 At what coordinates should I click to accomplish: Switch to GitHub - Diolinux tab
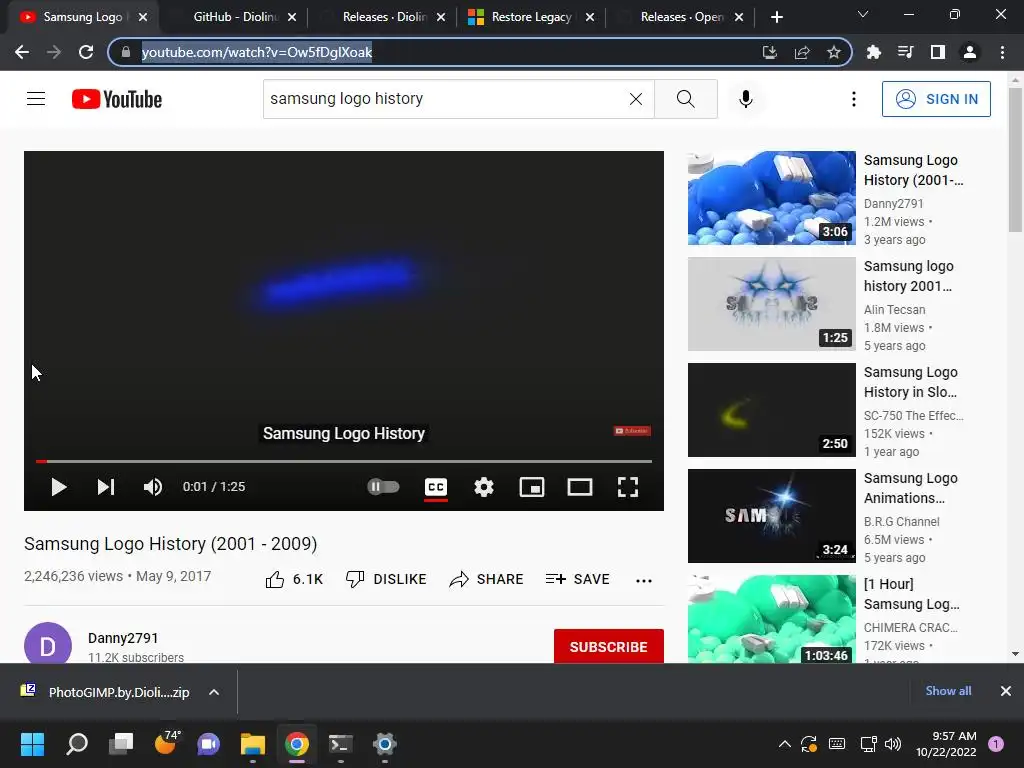234,17
